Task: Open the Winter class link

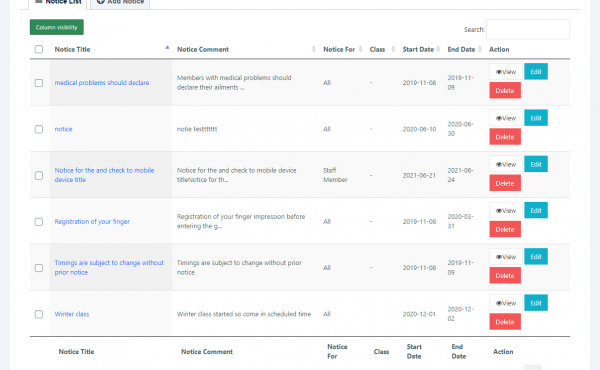Action: (72, 314)
